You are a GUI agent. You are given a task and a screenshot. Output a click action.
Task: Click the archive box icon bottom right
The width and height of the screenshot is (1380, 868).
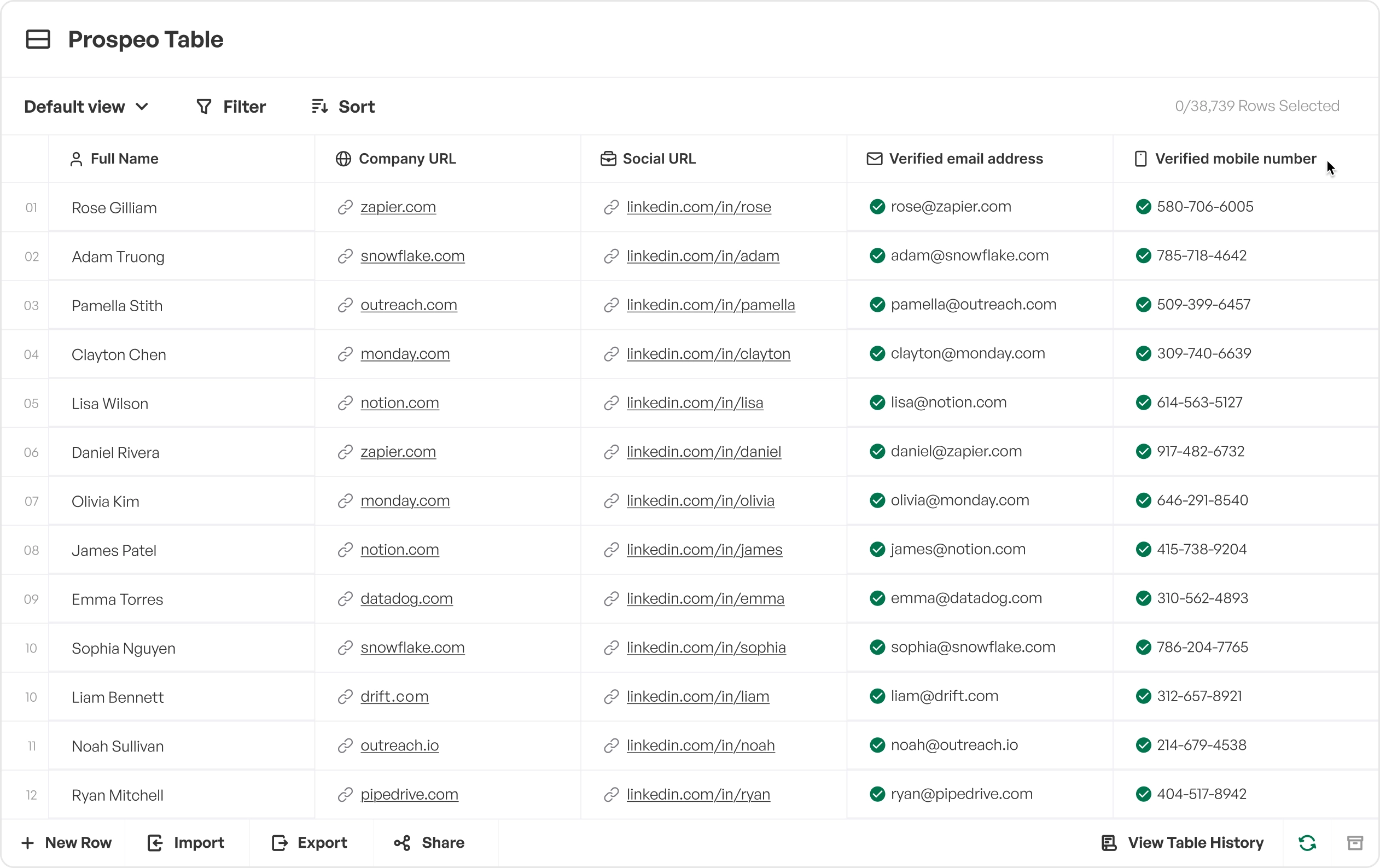1355,843
